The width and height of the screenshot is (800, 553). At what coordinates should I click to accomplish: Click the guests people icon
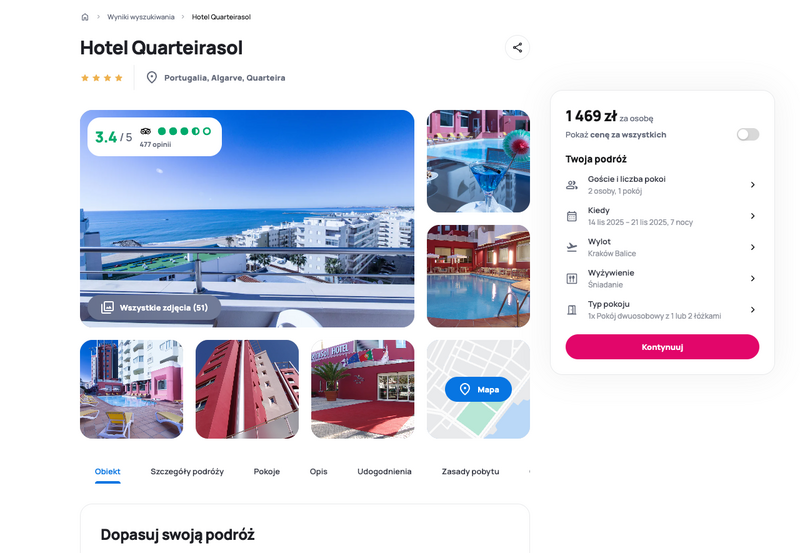click(572, 185)
